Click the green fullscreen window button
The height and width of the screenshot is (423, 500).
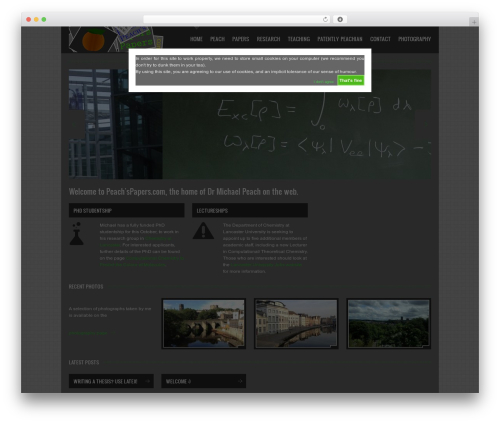44,19
